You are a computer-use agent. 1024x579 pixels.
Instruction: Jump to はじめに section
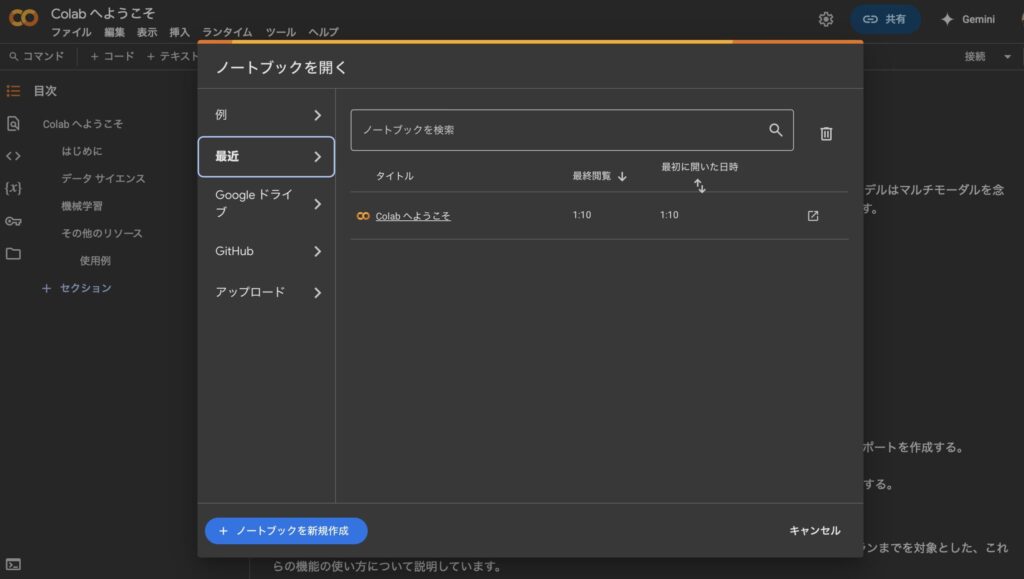[82, 151]
